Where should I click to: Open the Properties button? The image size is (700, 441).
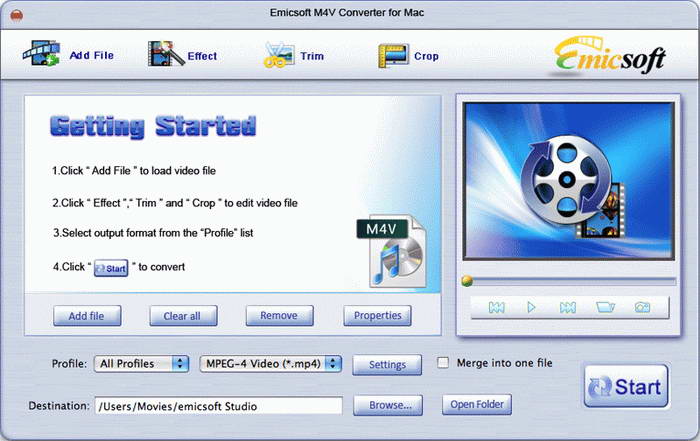377,316
